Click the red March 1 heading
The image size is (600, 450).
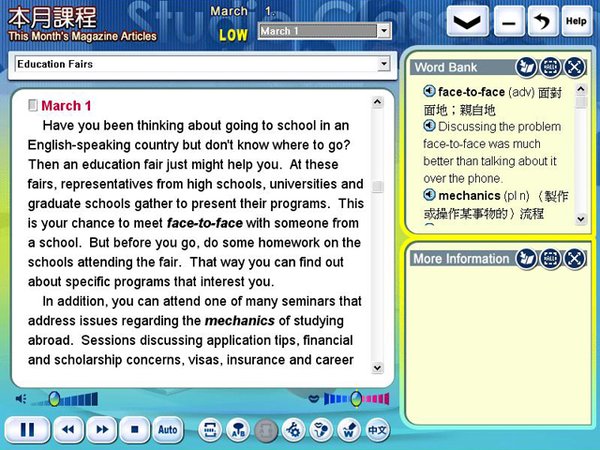click(66, 106)
